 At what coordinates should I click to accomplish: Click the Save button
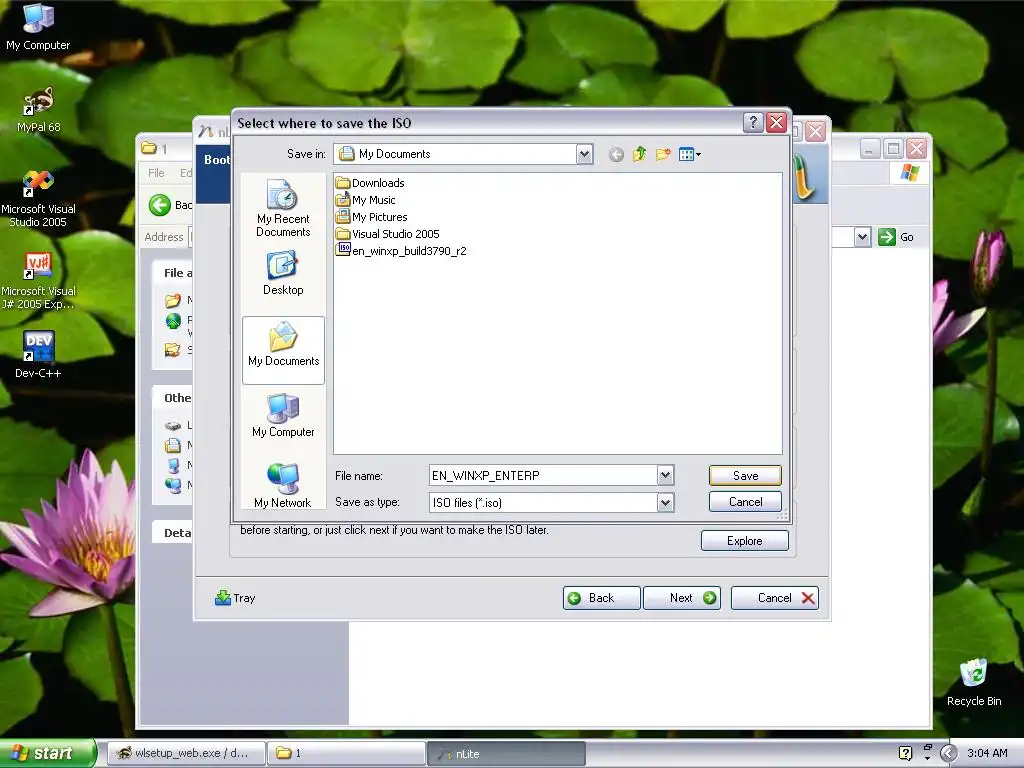(x=745, y=475)
